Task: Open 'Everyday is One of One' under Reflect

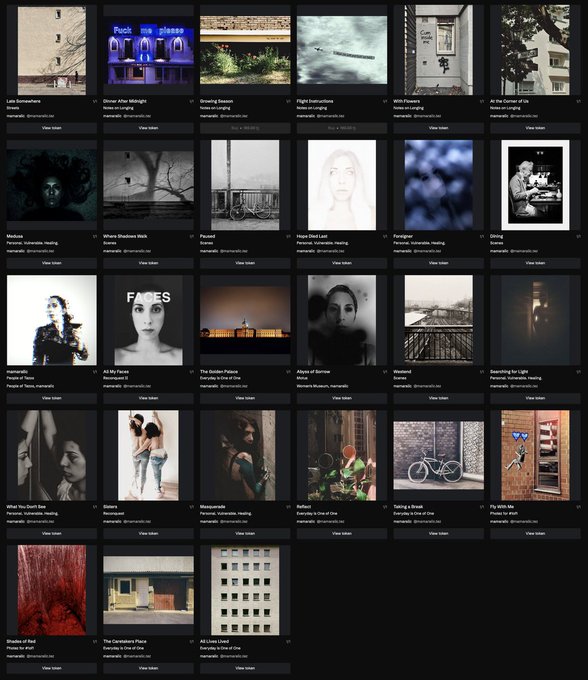Action: click(x=317, y=513)
